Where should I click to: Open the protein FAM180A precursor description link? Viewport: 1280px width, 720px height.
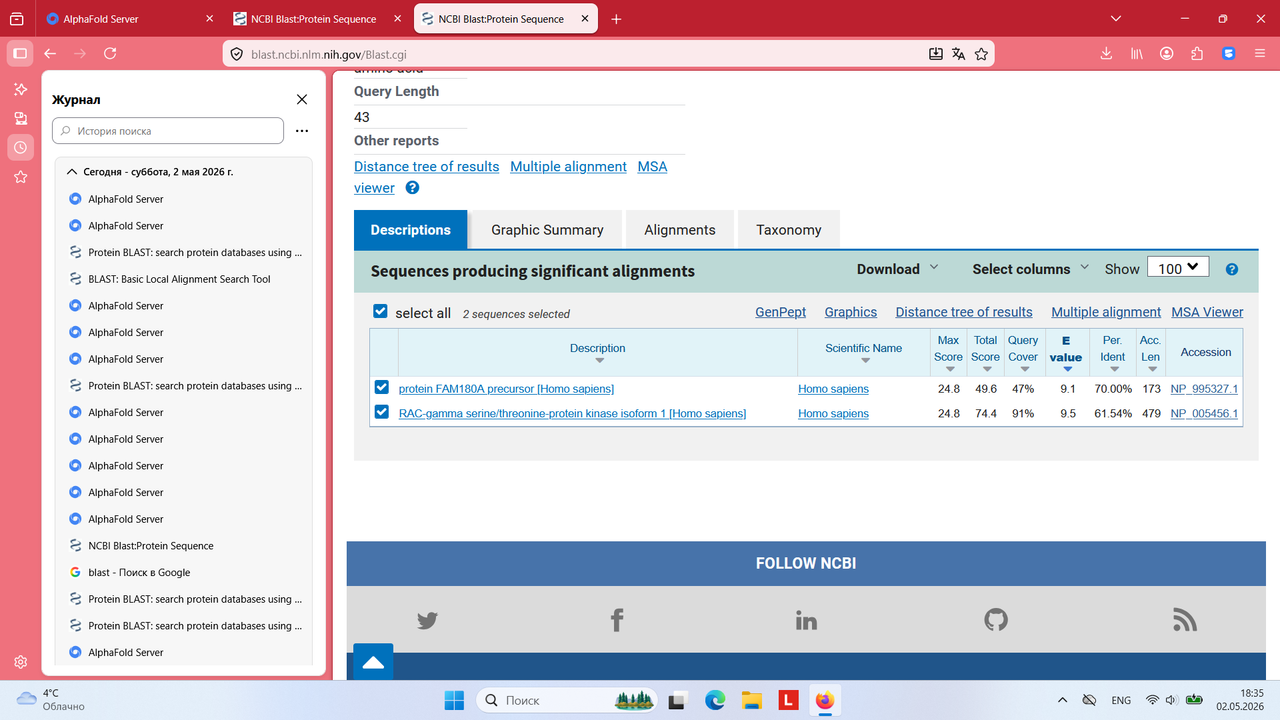tap(506, 388)
